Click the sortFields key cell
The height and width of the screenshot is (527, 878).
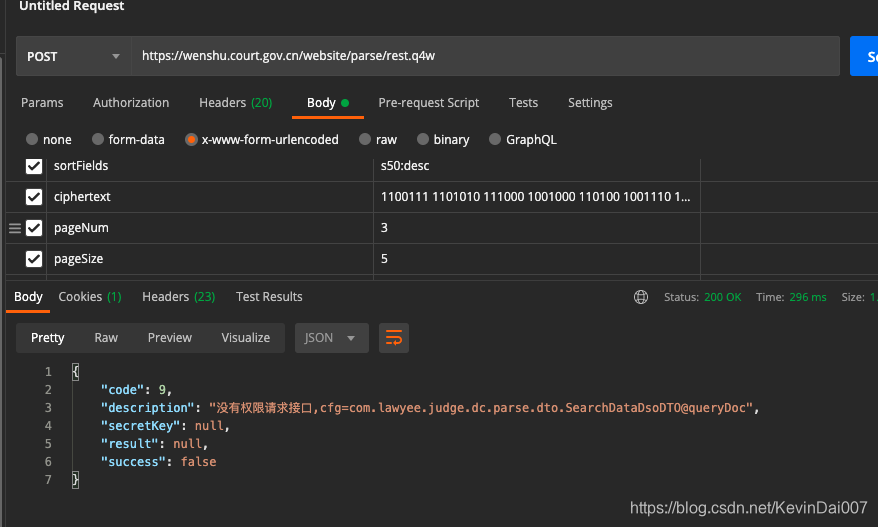210,166
